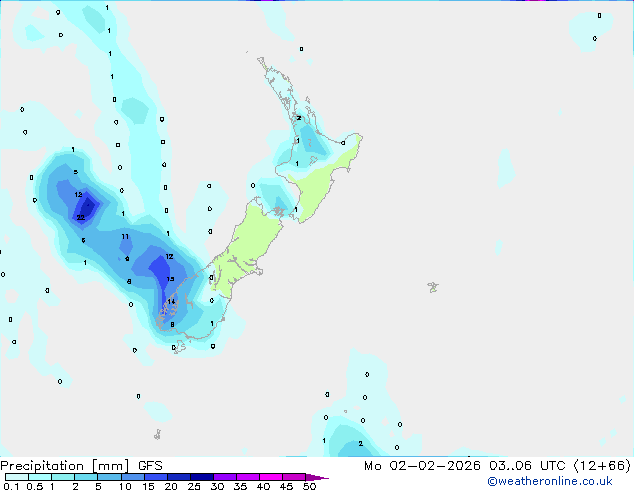Click the 0.5–1 mm legend color swatch

point(40,477)
